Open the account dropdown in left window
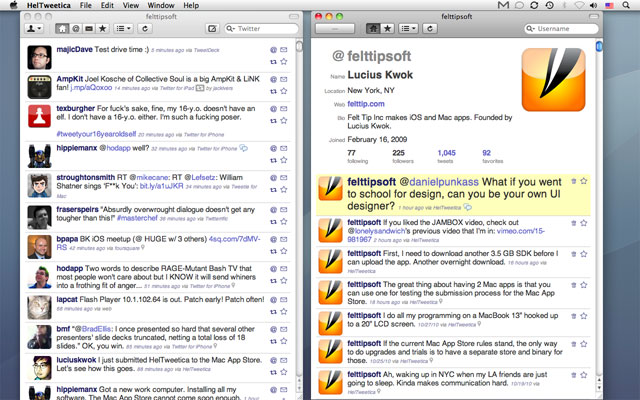Image resolution: width=640 pixels, height=400 pixels. point(33,29)
